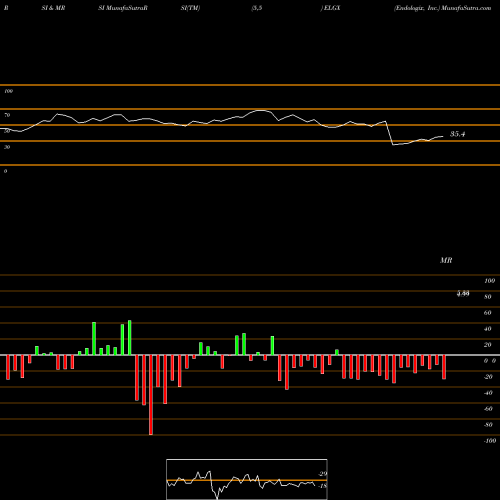Click the last red bar of MR histogram
The width and height of the screenshot is (500, 500).
[444, 367]
